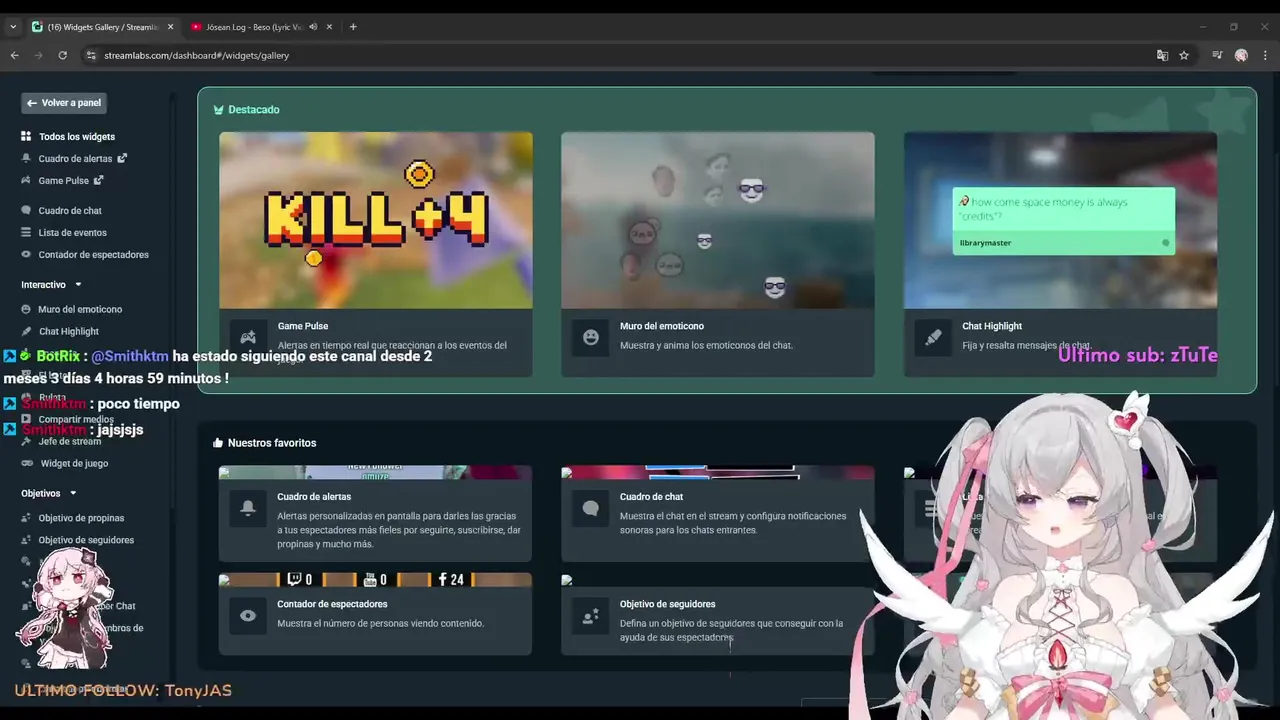Click the Objetivo de seguidores card icon
The image size is (1280, 720).
point(591,616)
